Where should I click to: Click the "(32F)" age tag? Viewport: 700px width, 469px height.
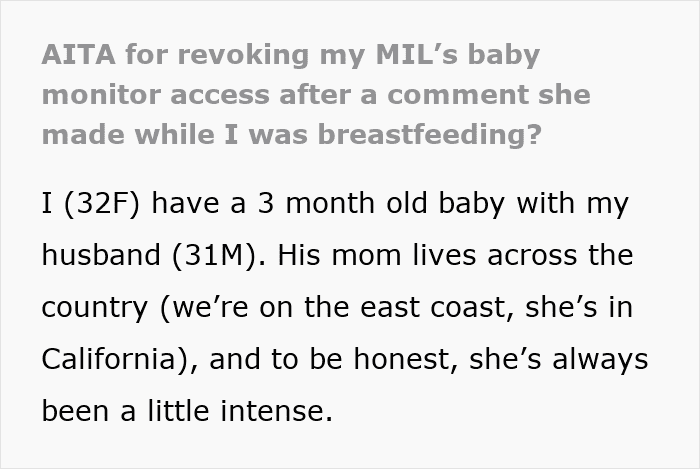(x=102, y=203)
